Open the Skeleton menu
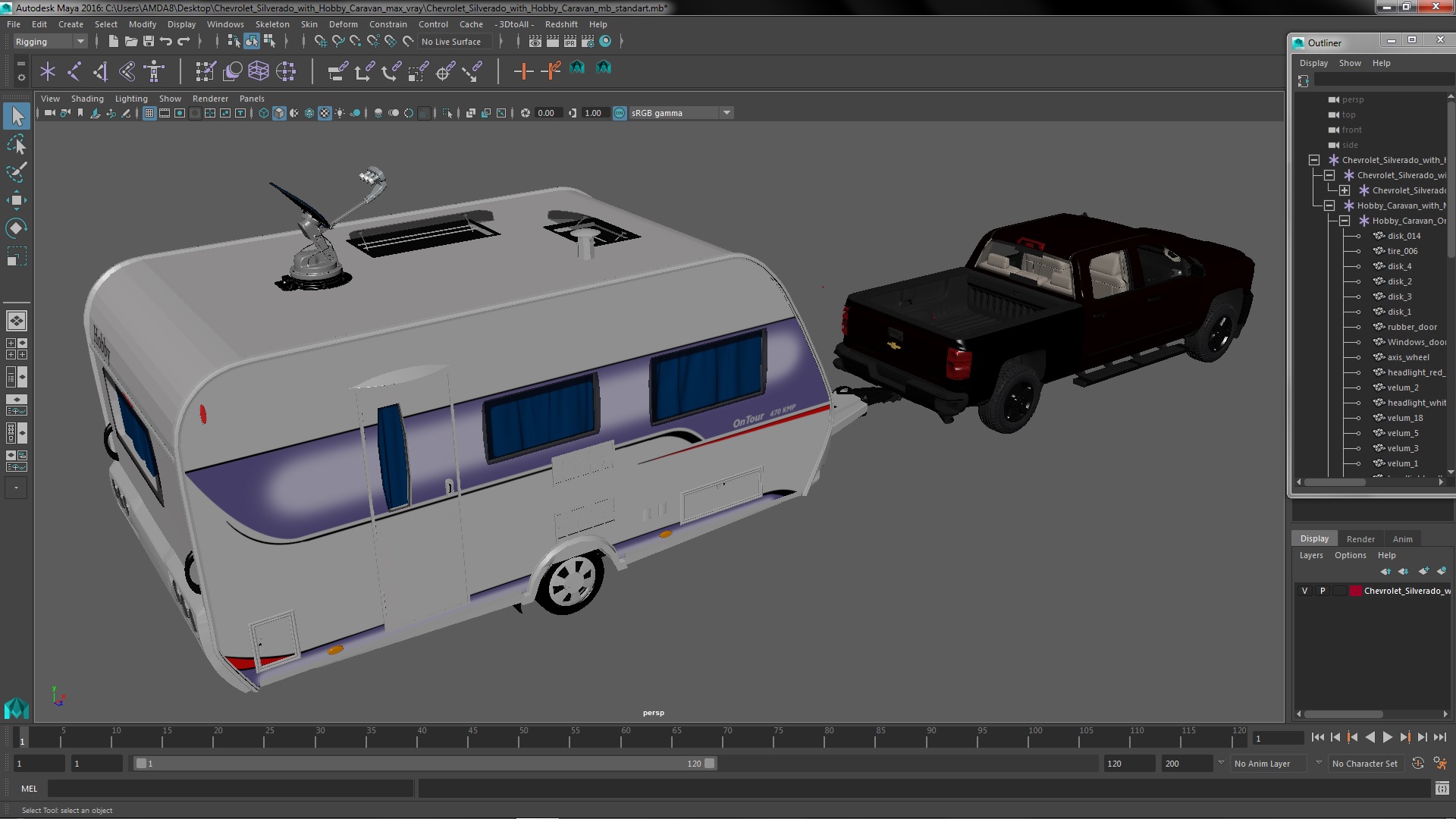The image size is (1456, 819). pyautogui.click(x=271, y=24)
